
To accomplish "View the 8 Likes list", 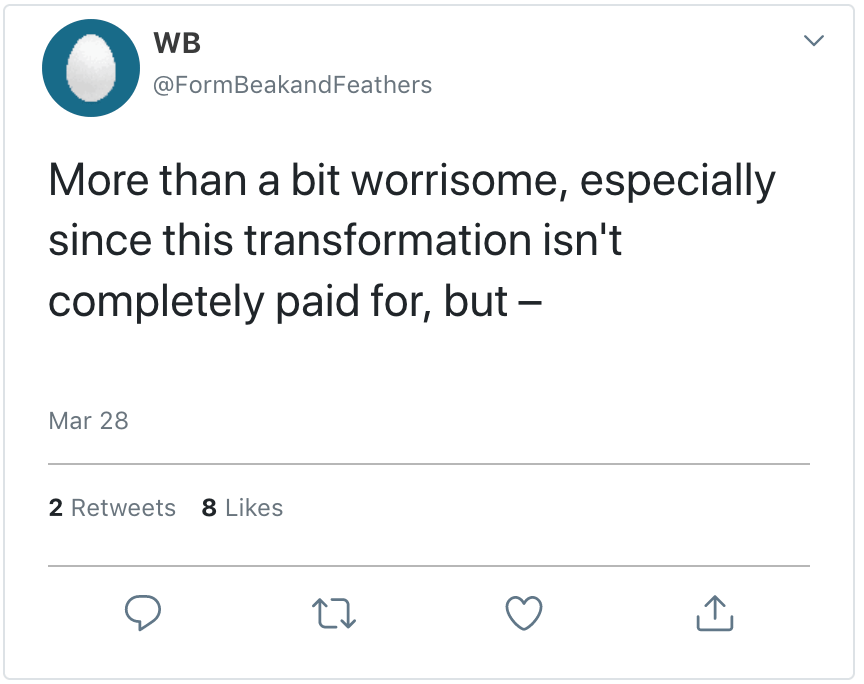I will [x=242, y=508].
